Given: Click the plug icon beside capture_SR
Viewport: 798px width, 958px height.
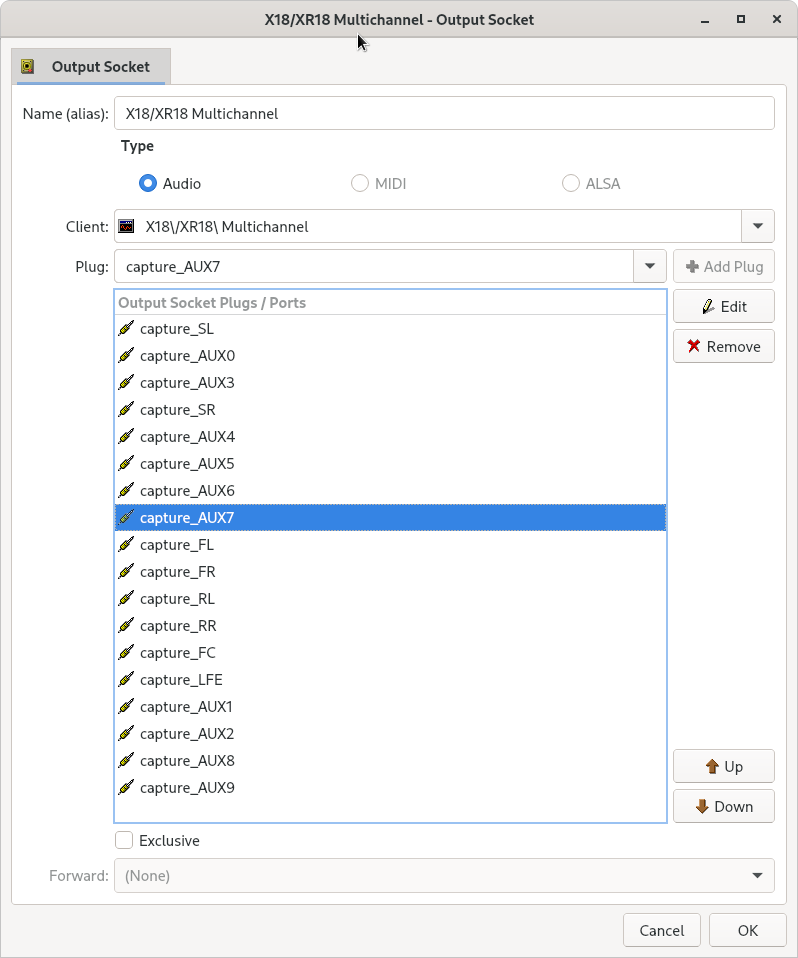Looking at the screenshot, I should click(126, 409).
